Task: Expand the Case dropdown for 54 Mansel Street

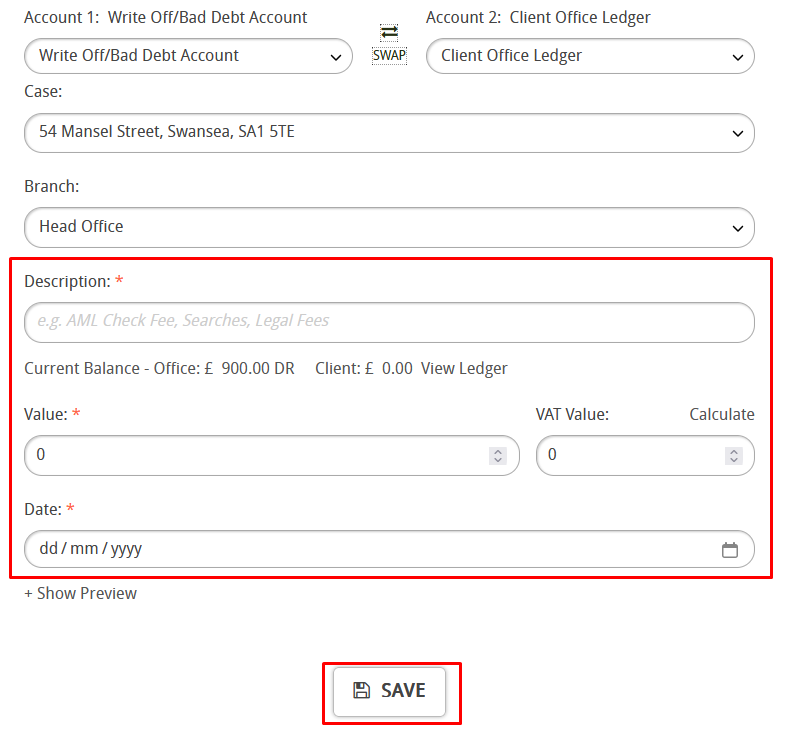Action: (x=389, y=133)
